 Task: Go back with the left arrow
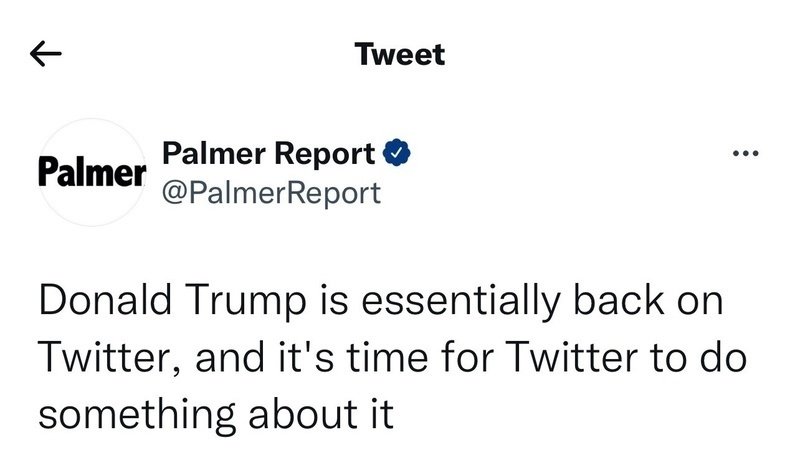click(x=47, y=55)
